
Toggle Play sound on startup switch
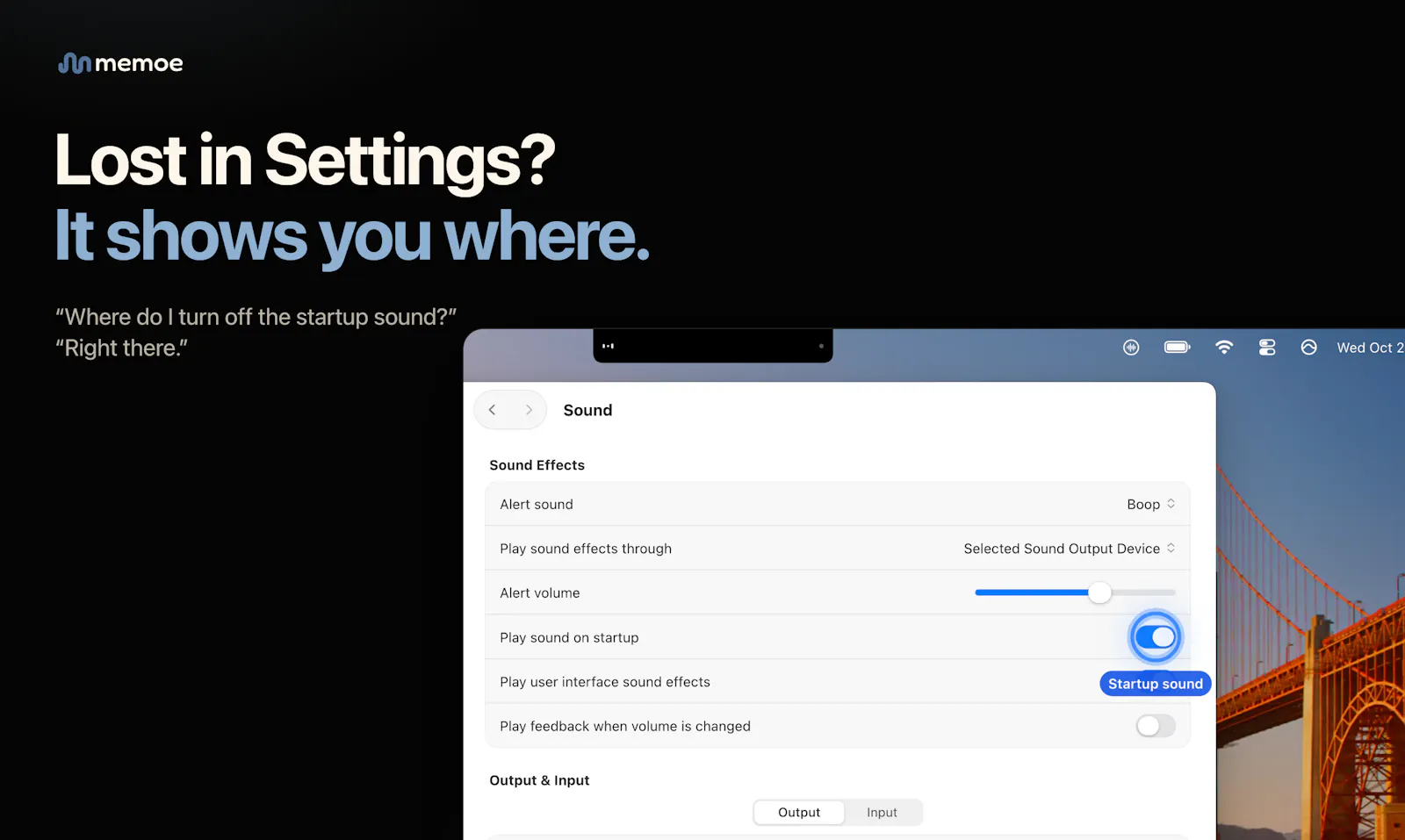1155,637
